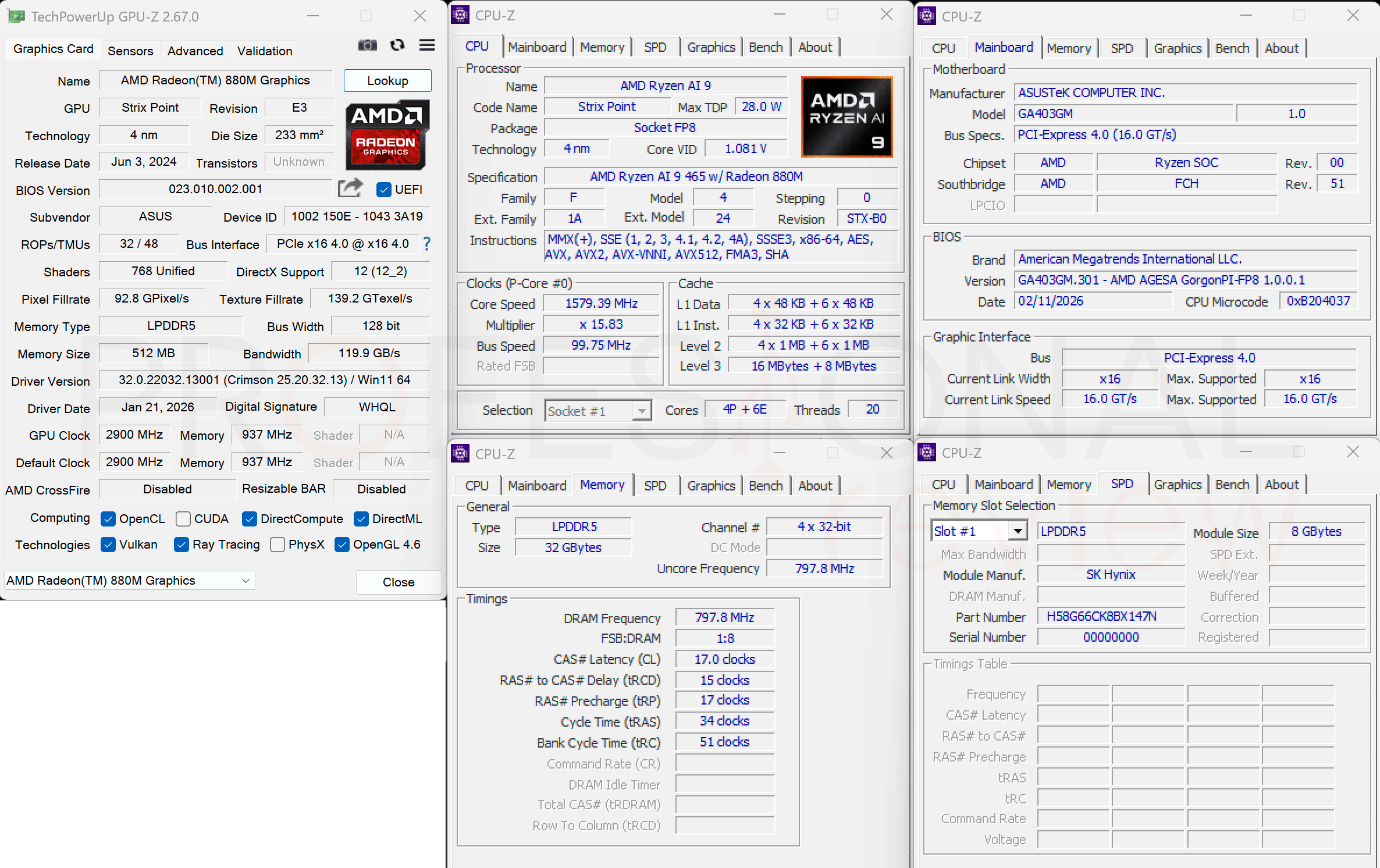Close the CPU-Z SPD window
The image size is (1380, 868).
[1353, 452]
